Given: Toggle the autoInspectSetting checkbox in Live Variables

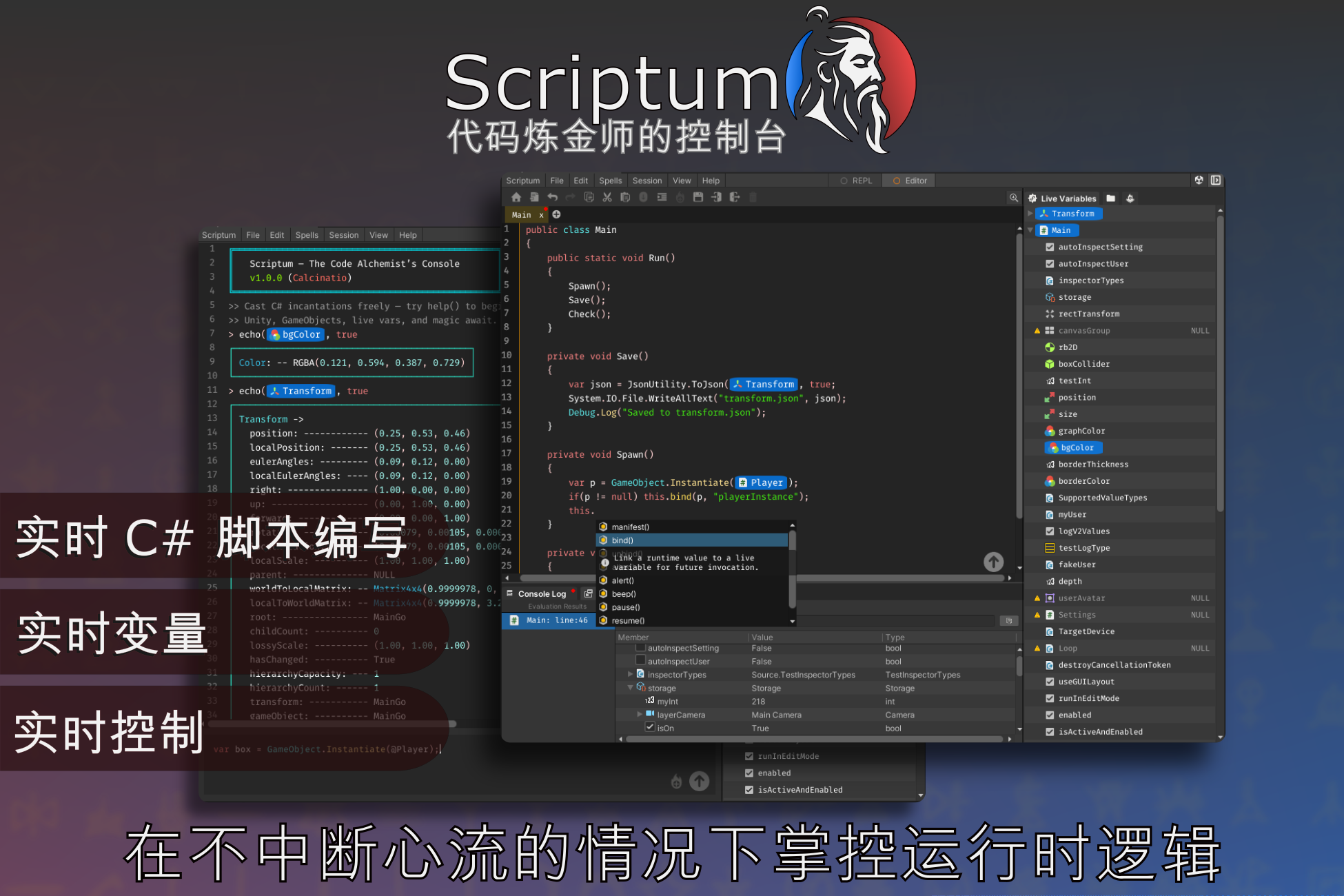Looking at the screenshot, I should point(1050,247).
